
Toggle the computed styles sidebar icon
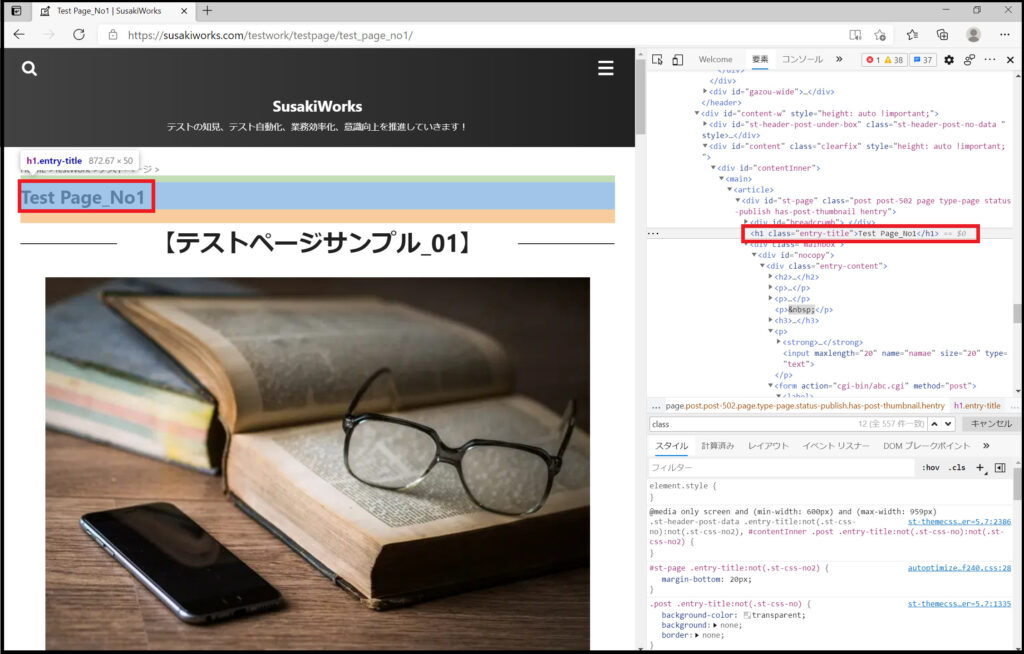1000,468
